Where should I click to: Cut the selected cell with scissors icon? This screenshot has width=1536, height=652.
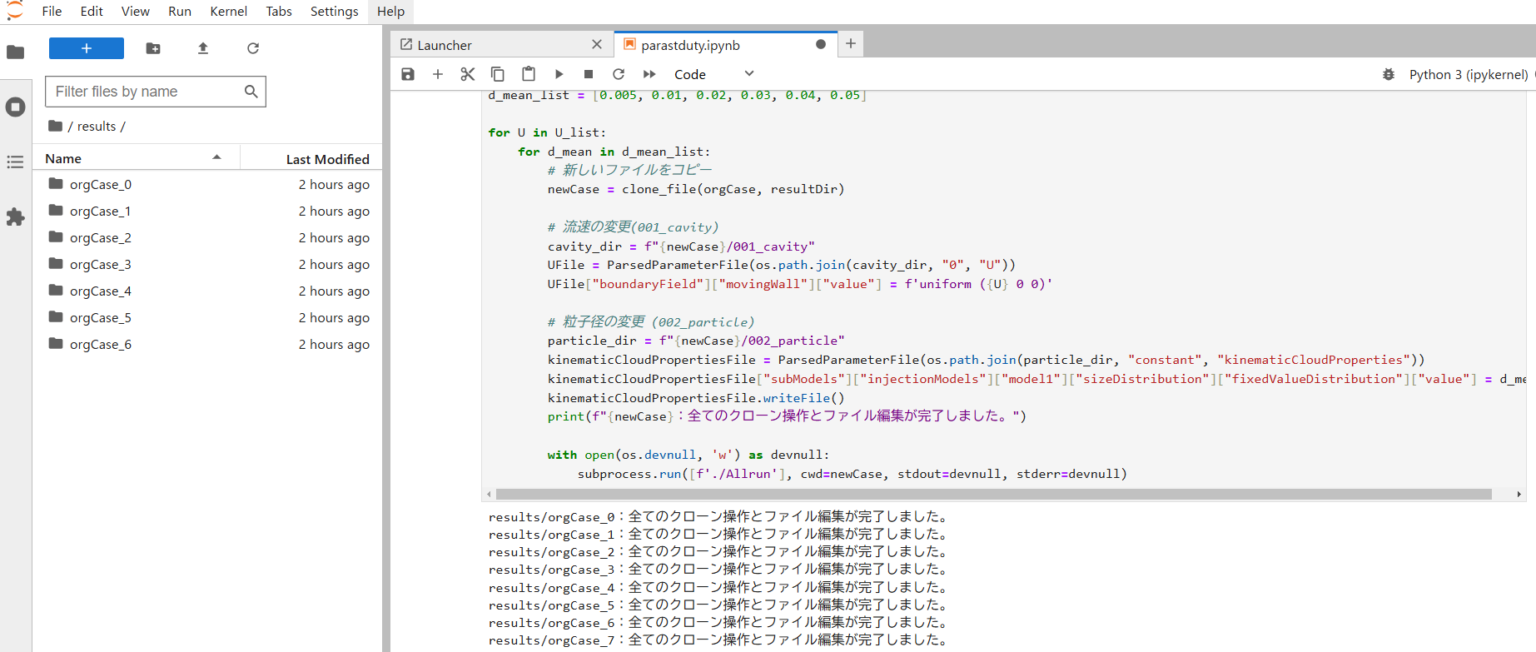coord(467,74)
